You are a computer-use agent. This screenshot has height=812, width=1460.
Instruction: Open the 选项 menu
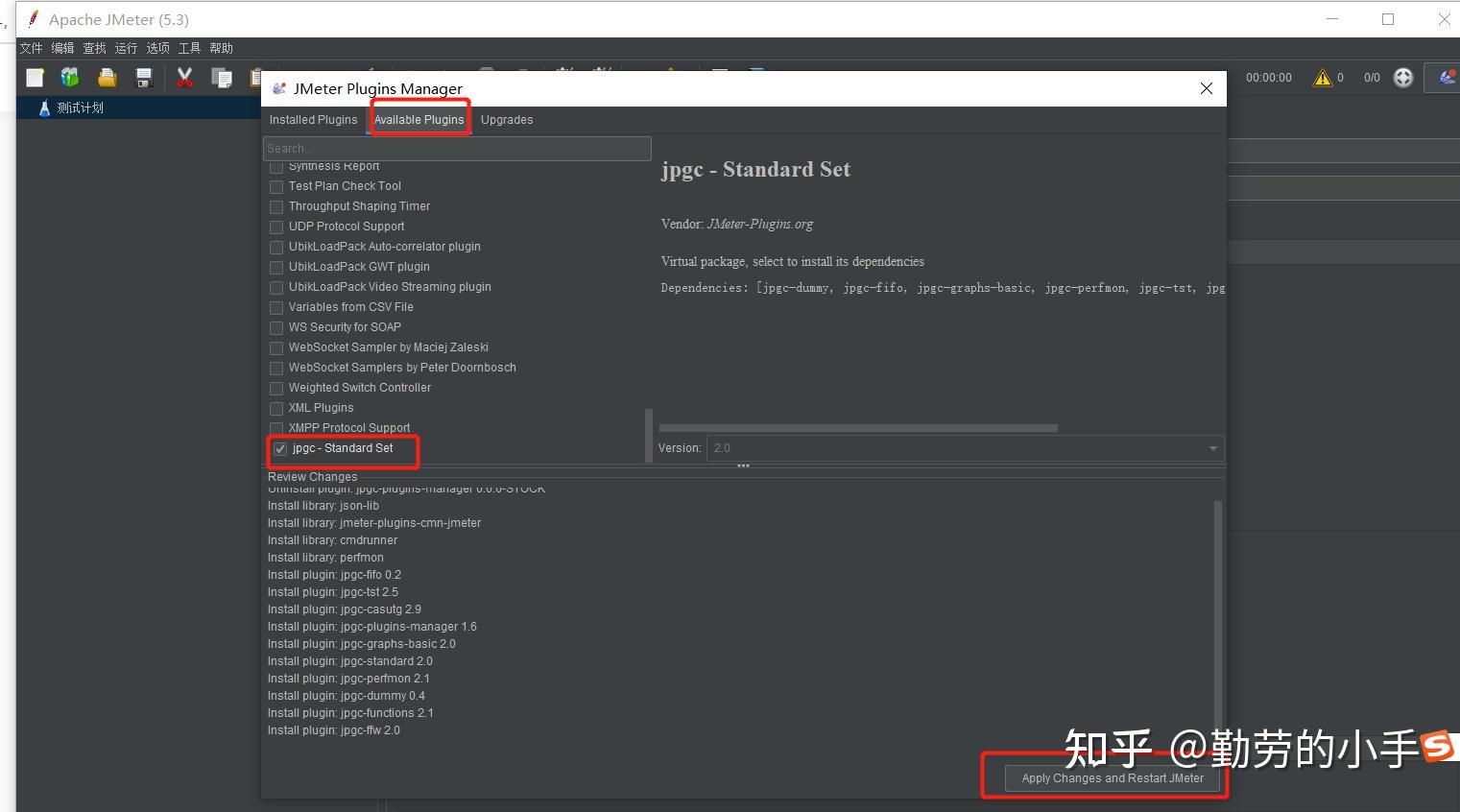pos(158,48)
